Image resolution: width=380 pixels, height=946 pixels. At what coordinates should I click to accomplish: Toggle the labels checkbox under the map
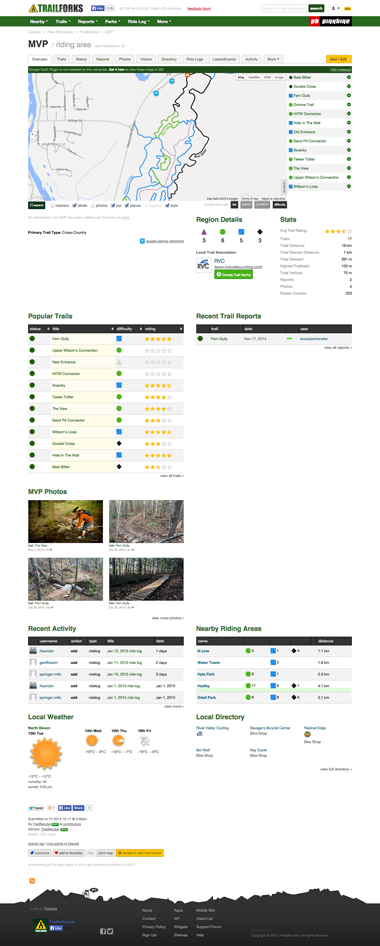(x=74, y=205)
